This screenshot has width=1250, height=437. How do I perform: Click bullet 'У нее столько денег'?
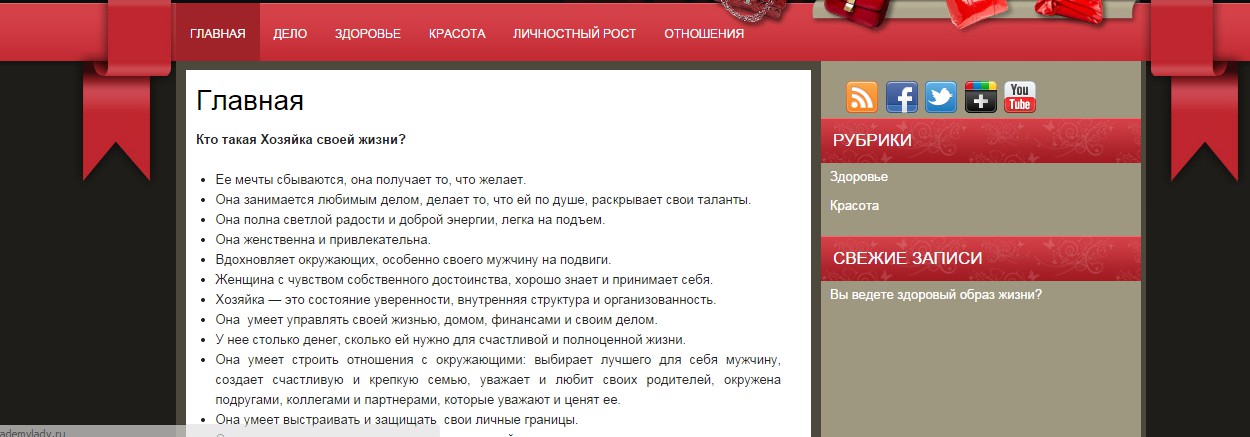point(450,340)
